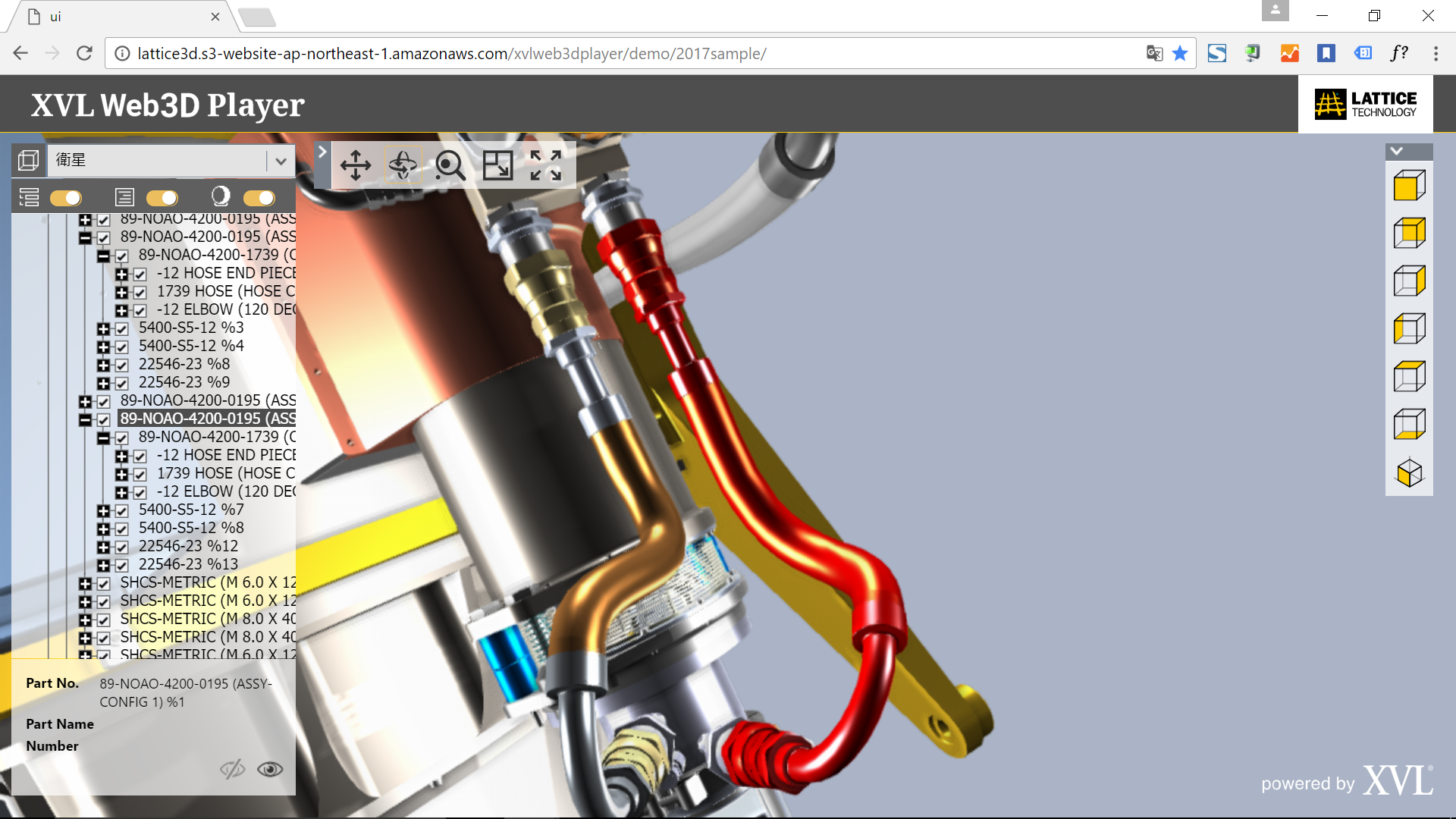Open the Chrome three-dot menu
The height and width of the screenshot is (819, 1456).
tap(1436, 53)
